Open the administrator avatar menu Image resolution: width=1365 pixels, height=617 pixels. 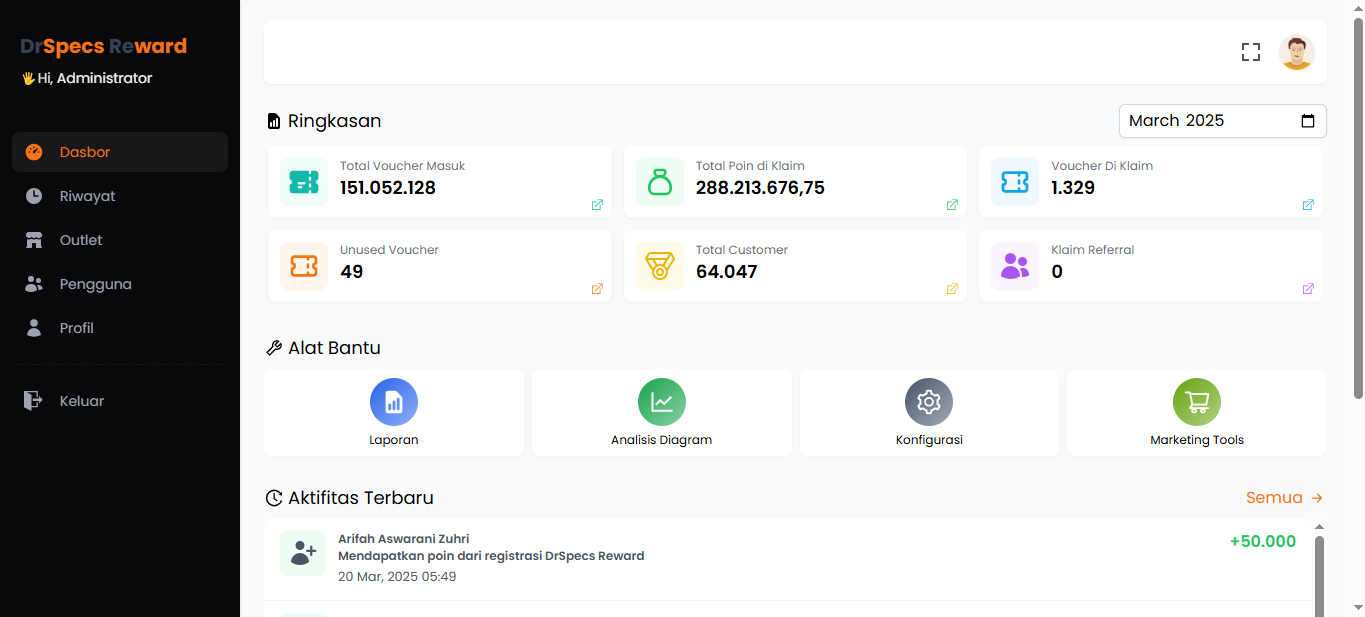coord(1296,52)
